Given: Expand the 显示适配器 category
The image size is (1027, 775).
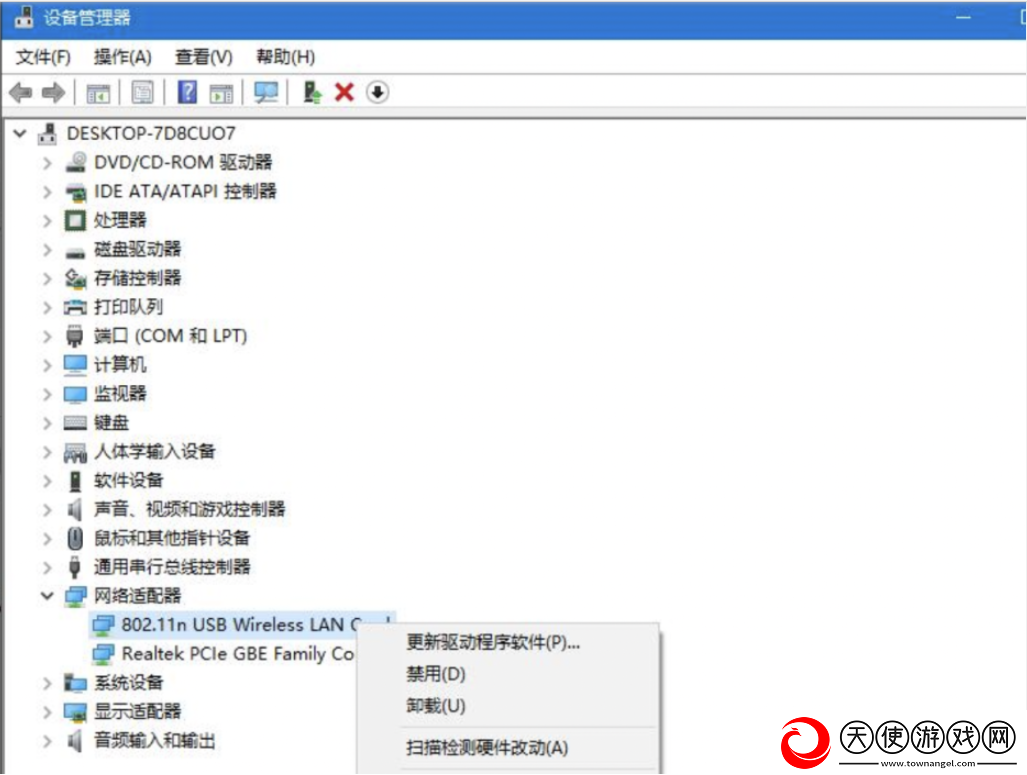Looking at the screenshot, I should pos(47,712).
